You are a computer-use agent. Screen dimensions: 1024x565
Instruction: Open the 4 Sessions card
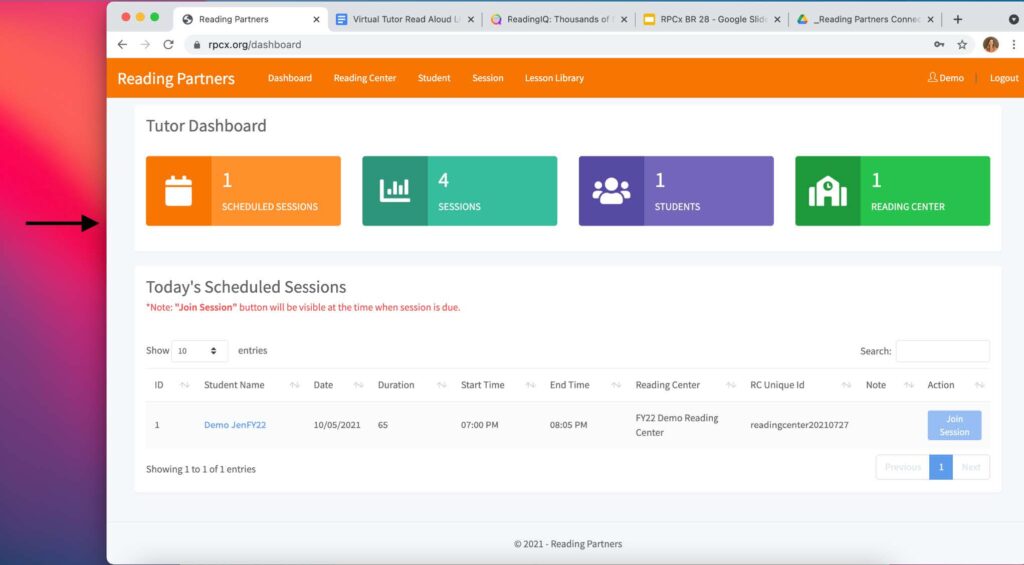tap(460, 191)
